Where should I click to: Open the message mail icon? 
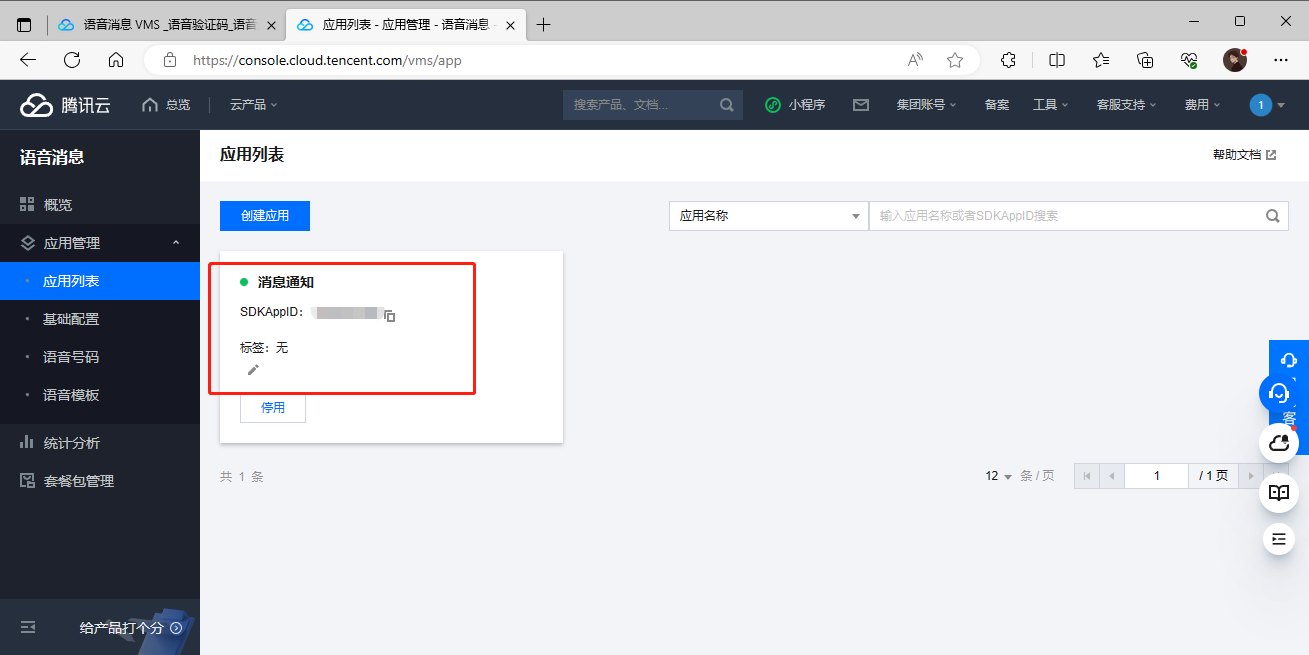coord(860,104)
